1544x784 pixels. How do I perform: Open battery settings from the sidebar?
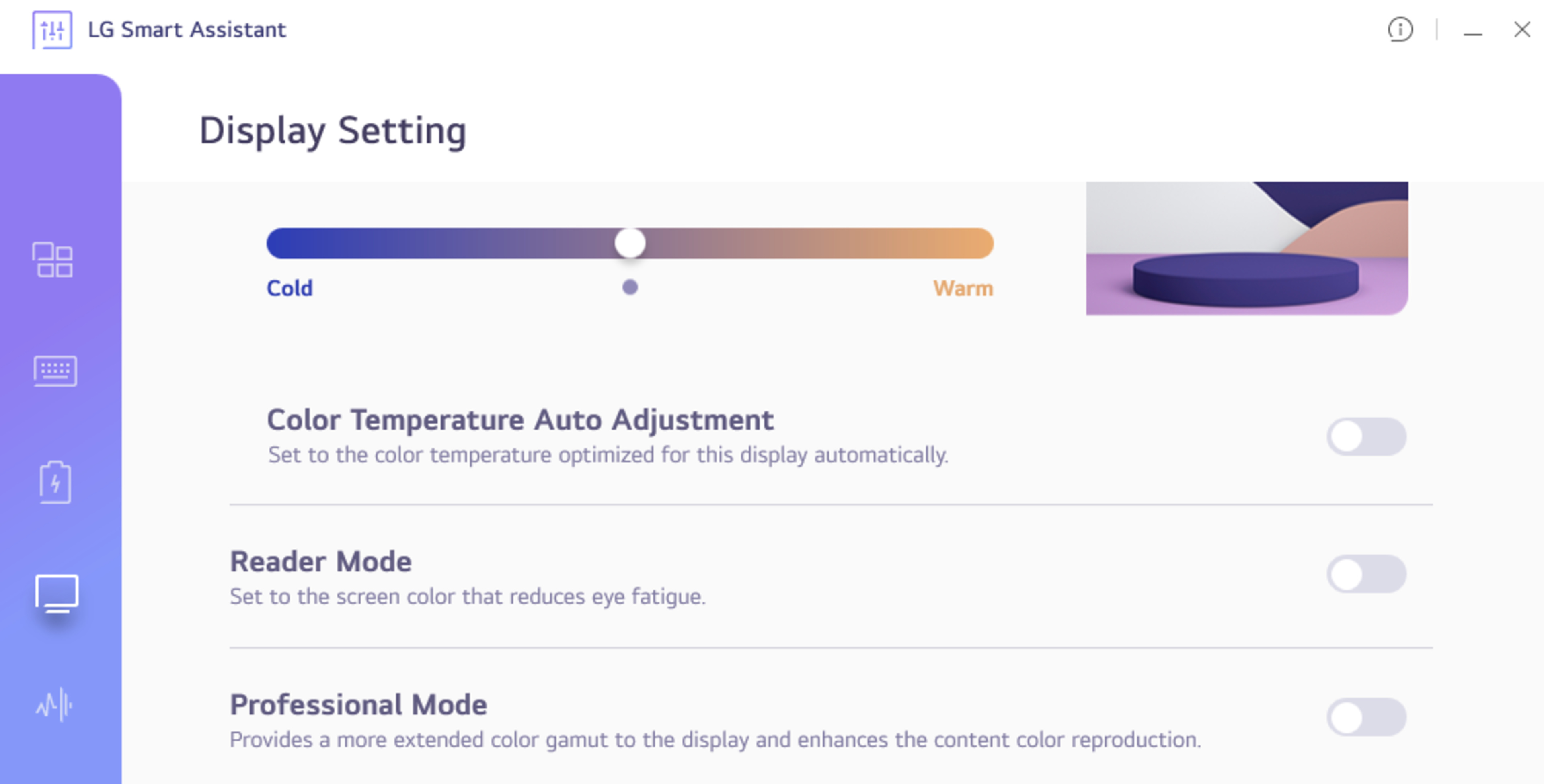(x=55, y=482)
